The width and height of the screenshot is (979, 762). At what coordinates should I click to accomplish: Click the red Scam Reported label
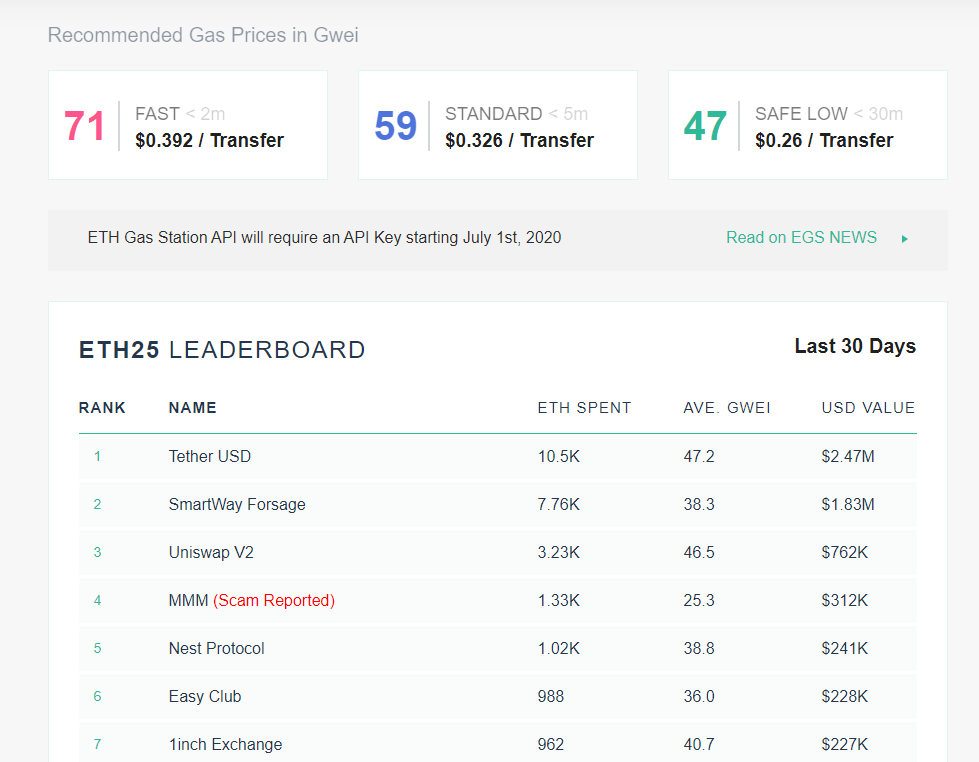pyautogui.click(x=274, y=601)
